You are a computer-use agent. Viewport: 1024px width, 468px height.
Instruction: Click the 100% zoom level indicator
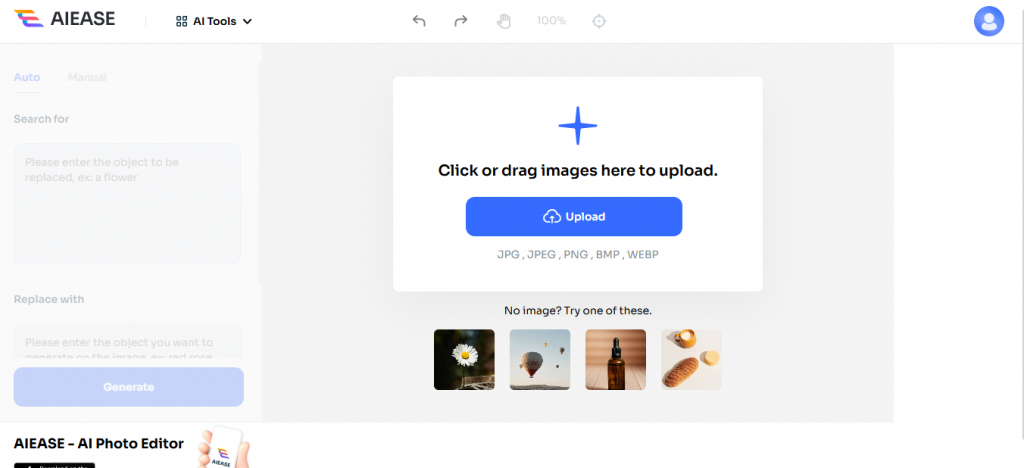(x=551, y=21)
